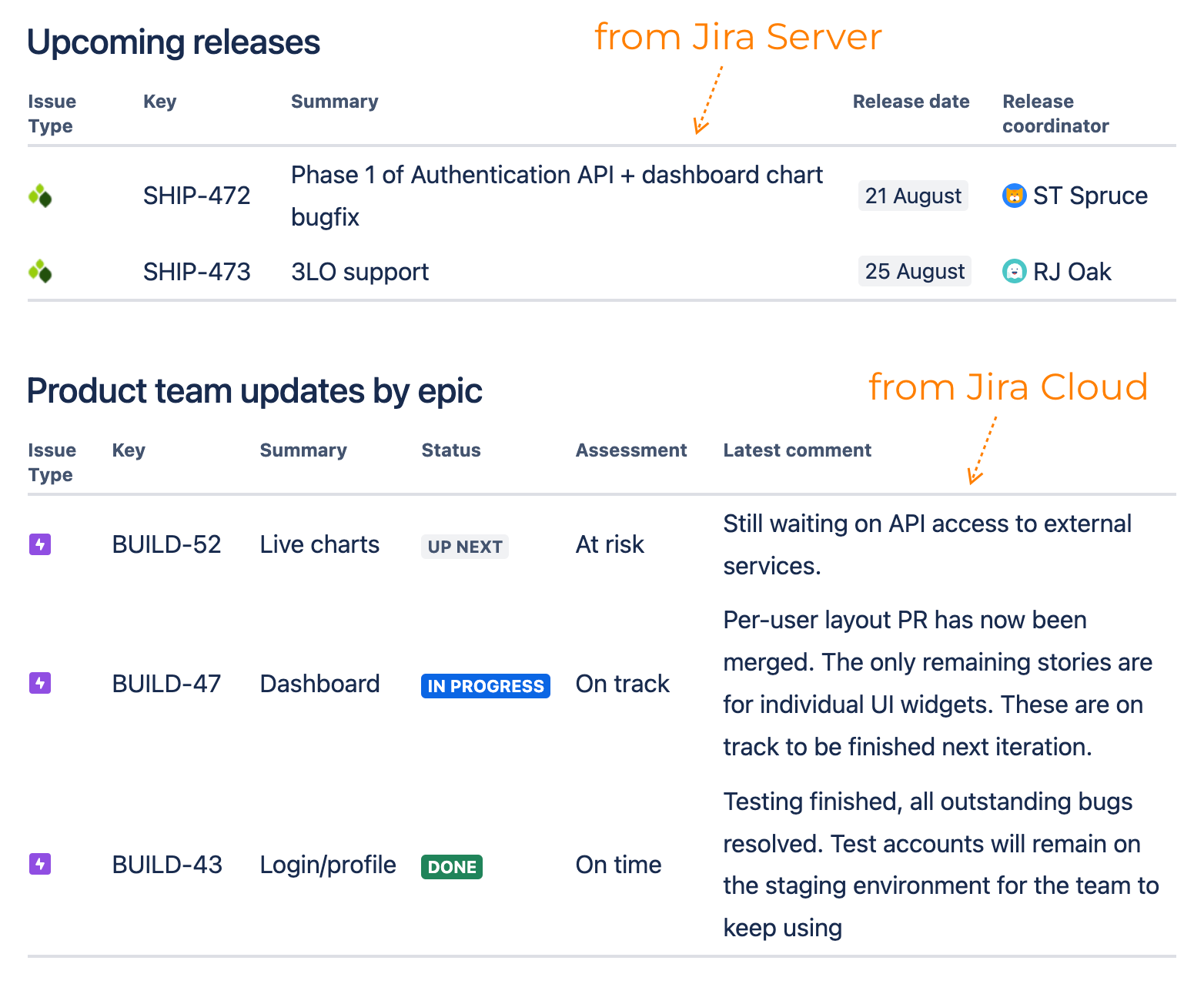Select the Upcoming releases heading
The height and width of the screenshot is (984, 1204).
[x=172, y=42]
